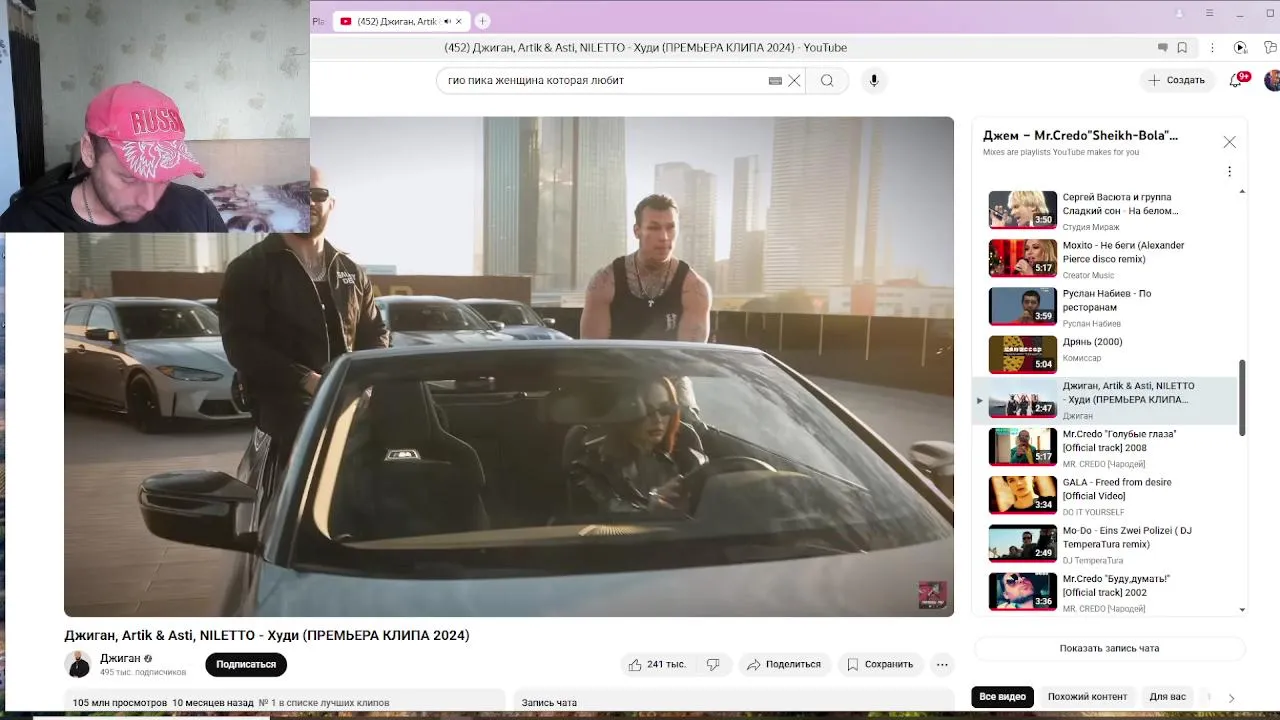Click 'DJ TemperaTura' channel text
The image size is (1280, 720).
pyautogui.click(x=1092, y=560)
